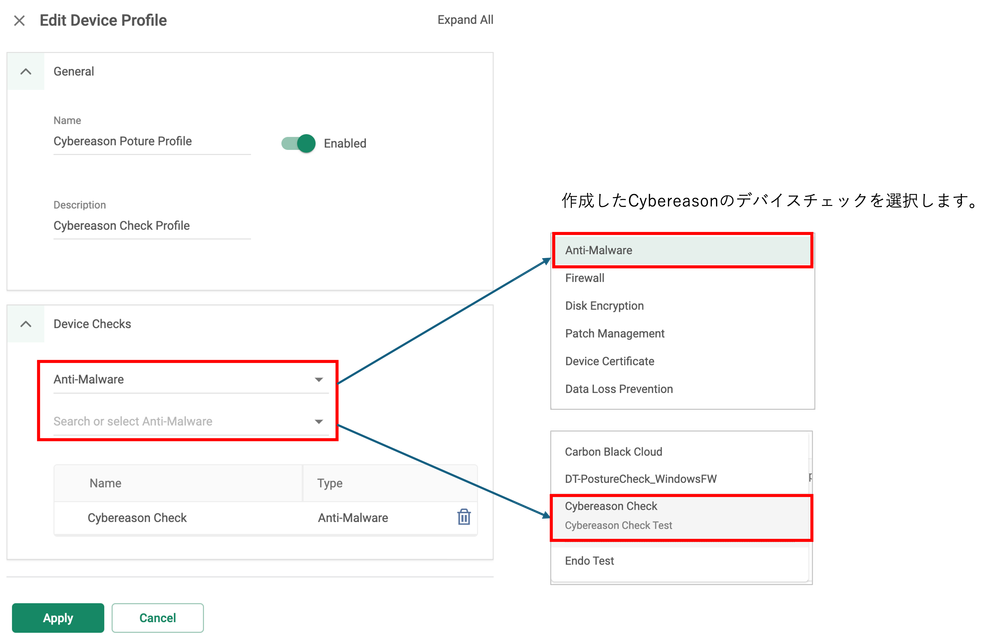
Task: Choose Data Loss Prevention option
Action: pos(682,389)
